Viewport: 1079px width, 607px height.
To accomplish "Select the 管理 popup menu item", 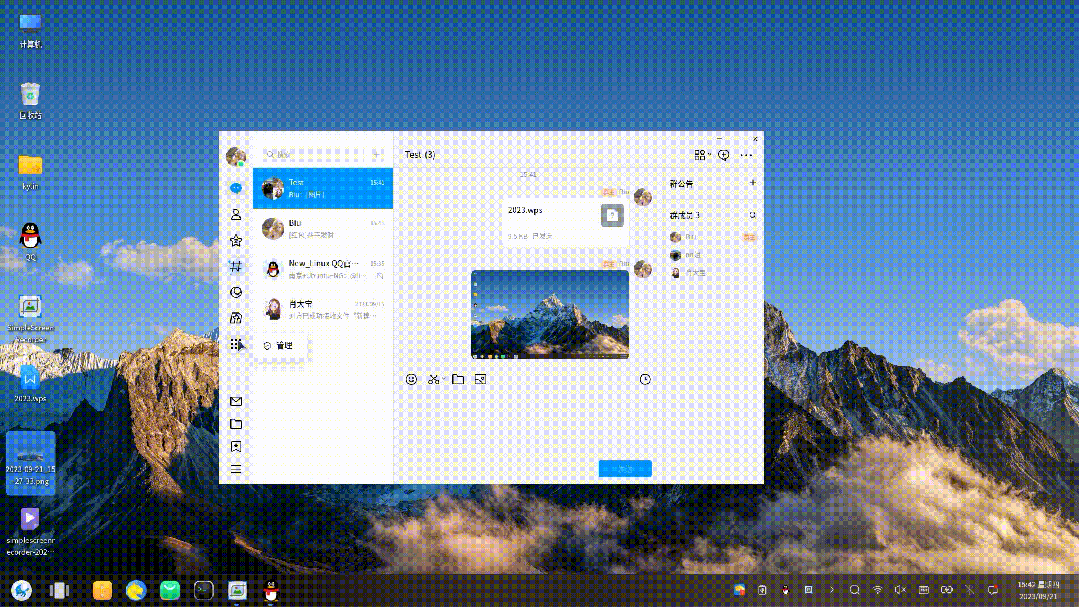I will [x=279, y=345].
